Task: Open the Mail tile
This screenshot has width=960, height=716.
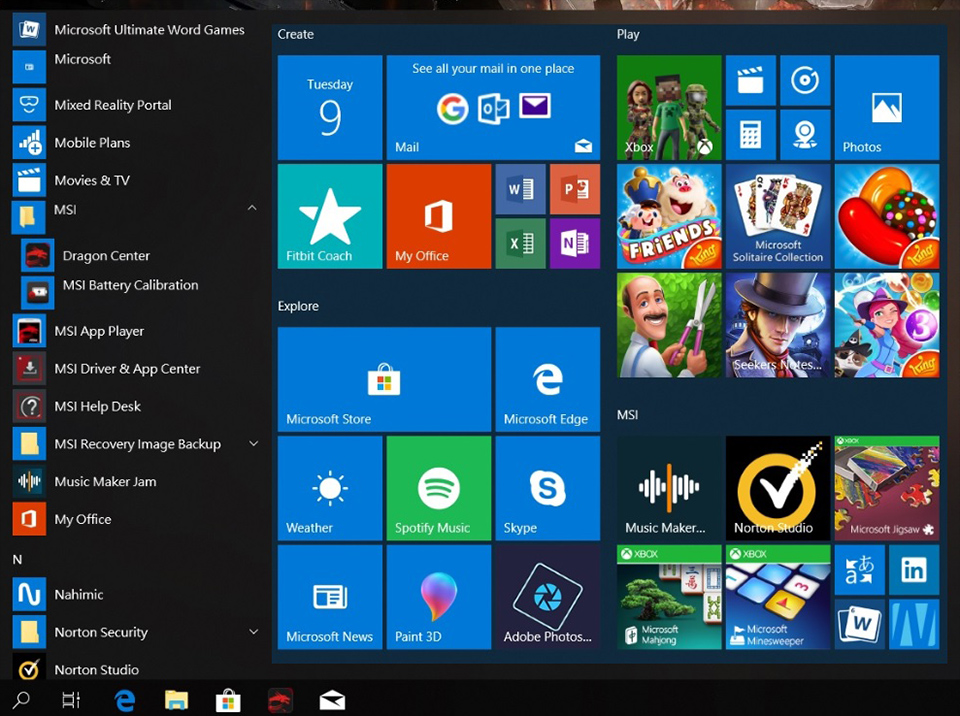Action: (493, 108)
